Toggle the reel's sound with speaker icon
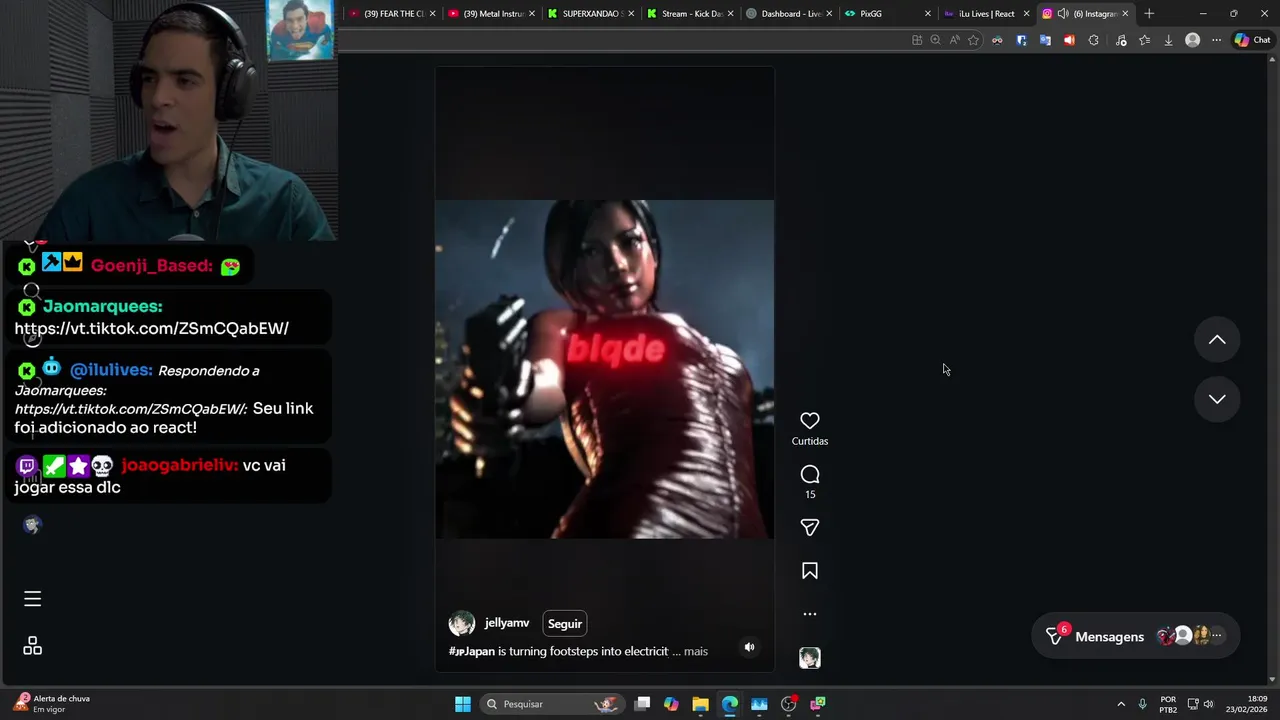This screenshot has height=720, width=1280. (749, 647)
